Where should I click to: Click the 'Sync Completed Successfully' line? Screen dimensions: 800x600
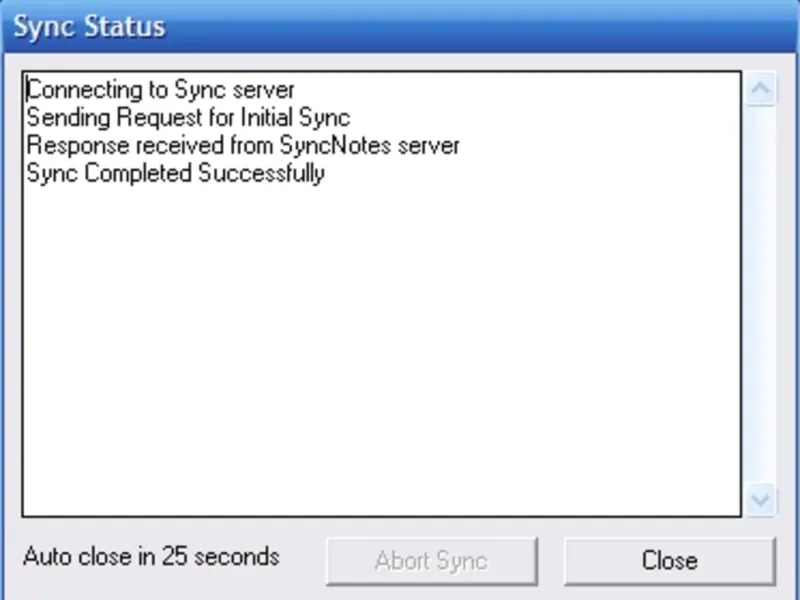click(x=176, y=173)
